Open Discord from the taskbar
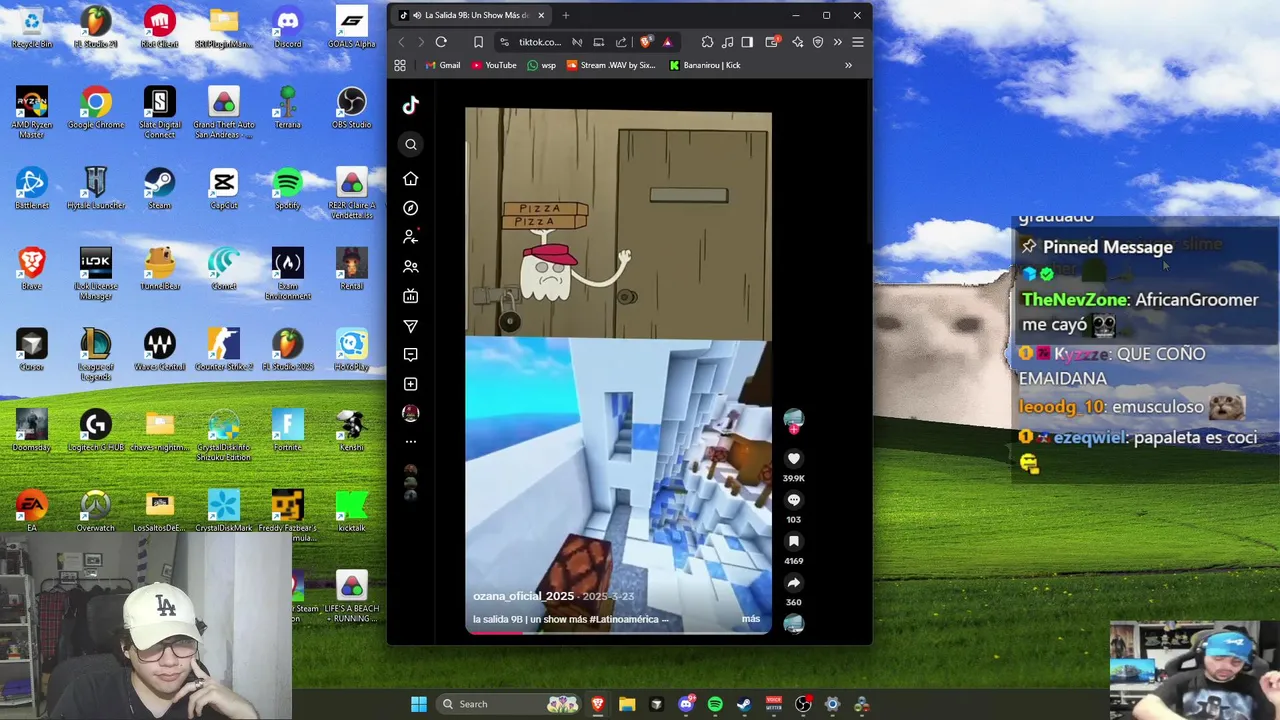 [x=686, y=704]
